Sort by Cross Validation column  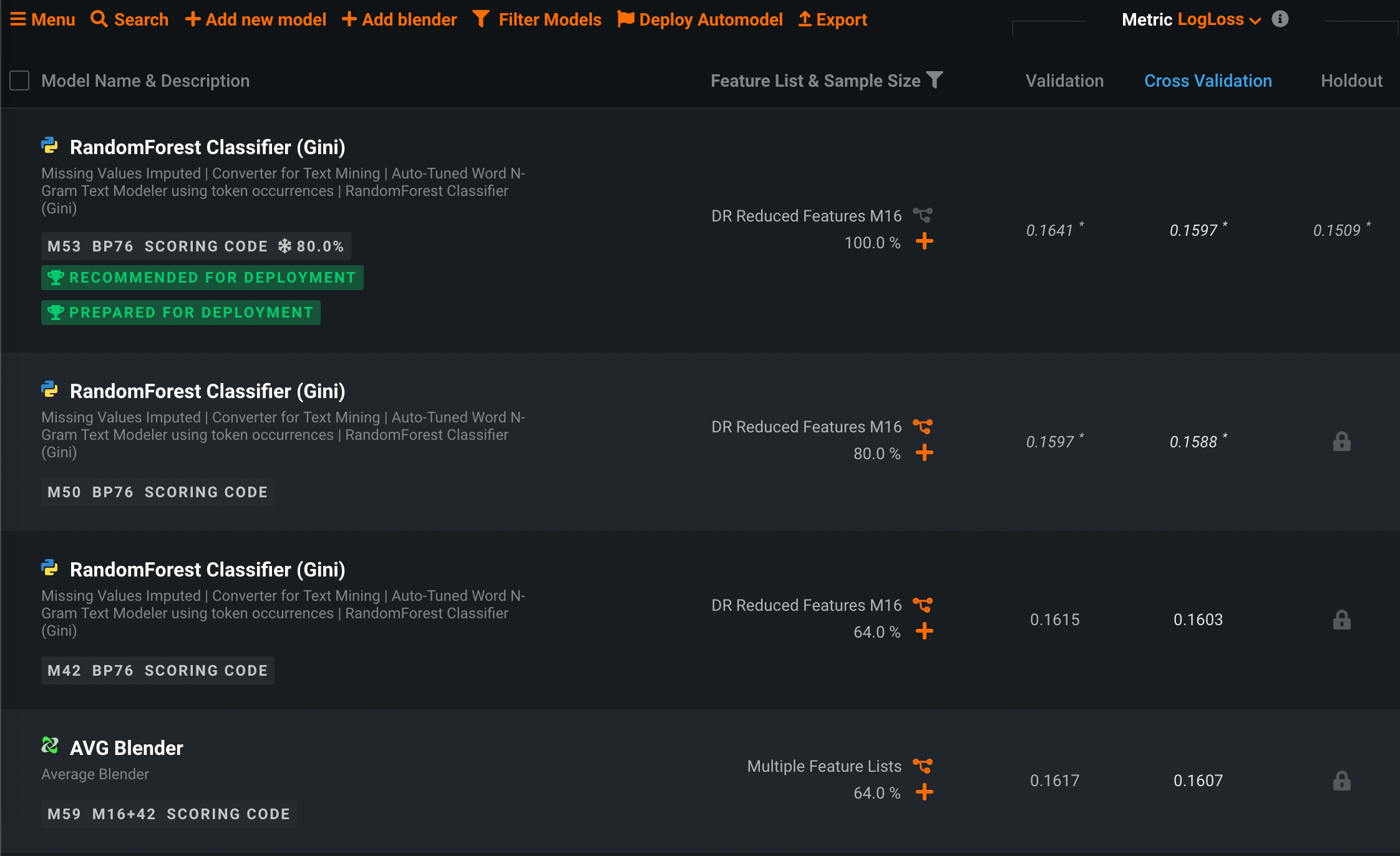click(1208, 80)
